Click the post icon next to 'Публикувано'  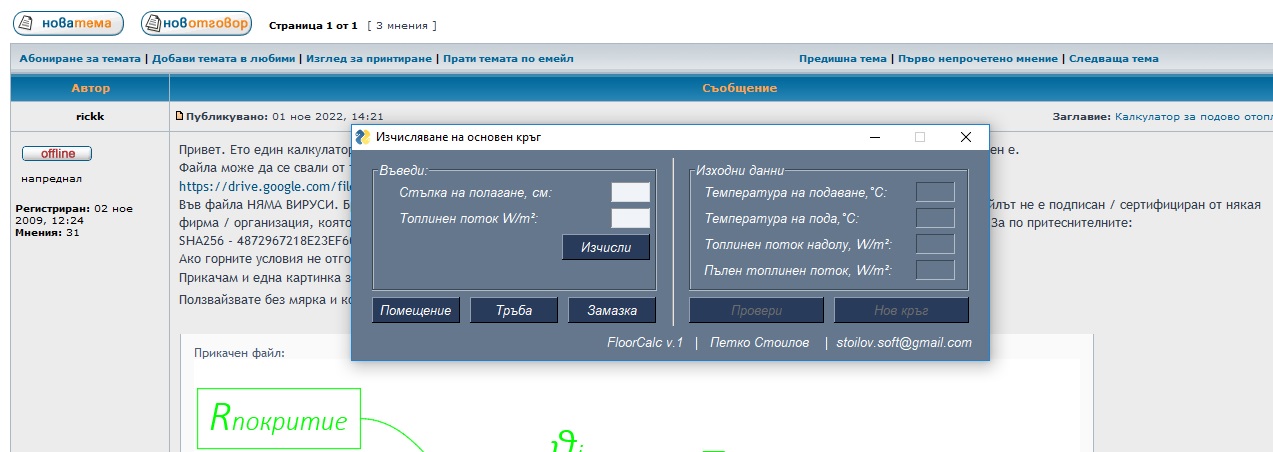pos(180,116)
